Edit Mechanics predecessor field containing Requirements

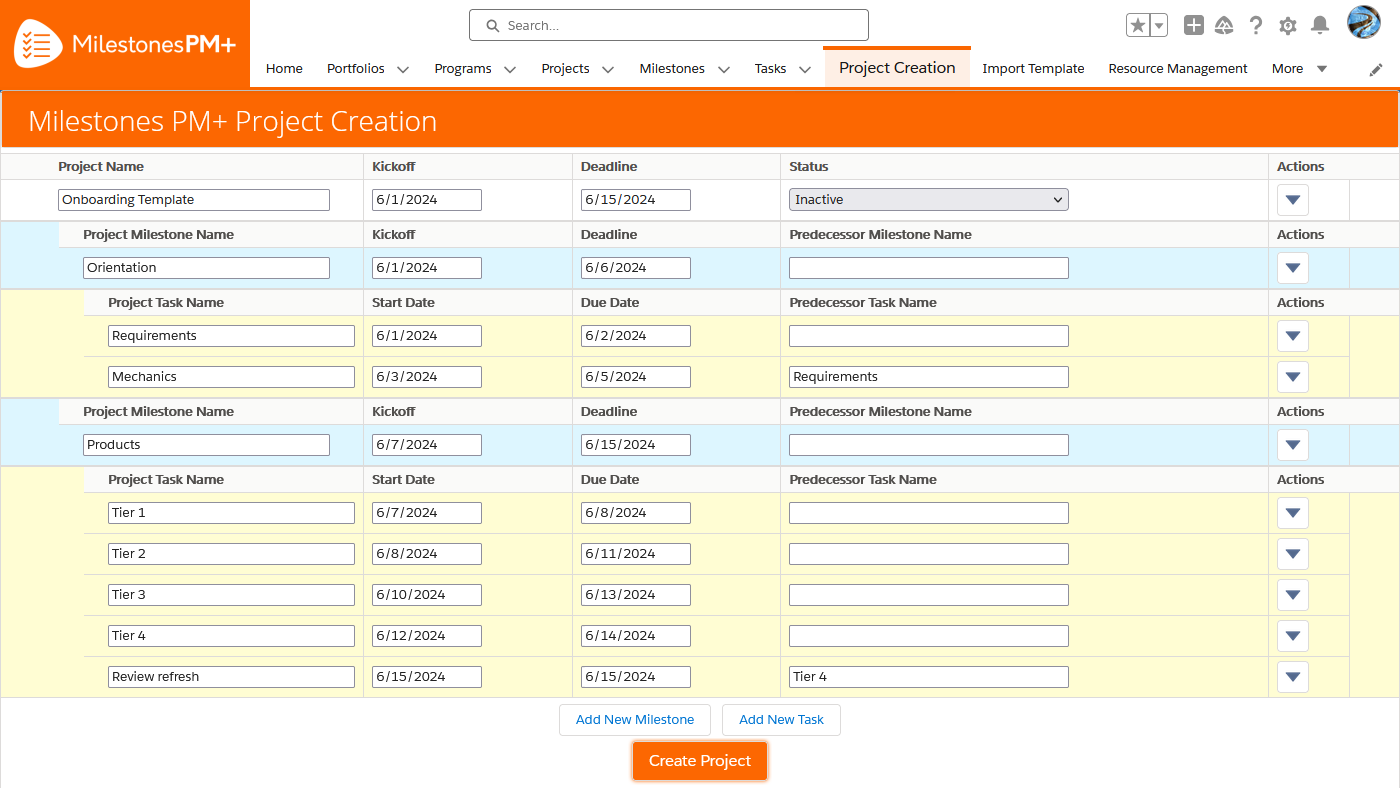(x=929, y=377)
